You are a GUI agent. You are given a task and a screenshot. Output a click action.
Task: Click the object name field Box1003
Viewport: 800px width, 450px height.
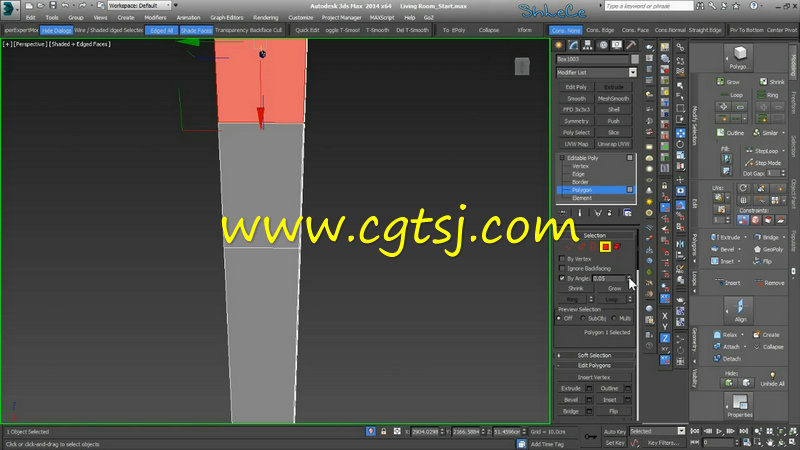592,59
